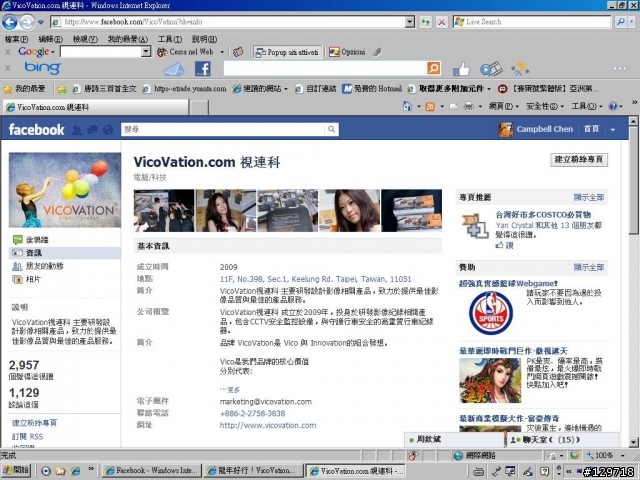Viewport: 640px width, 480px height.
Task: Open the Home icon in command bar
Action: (407, 107)
